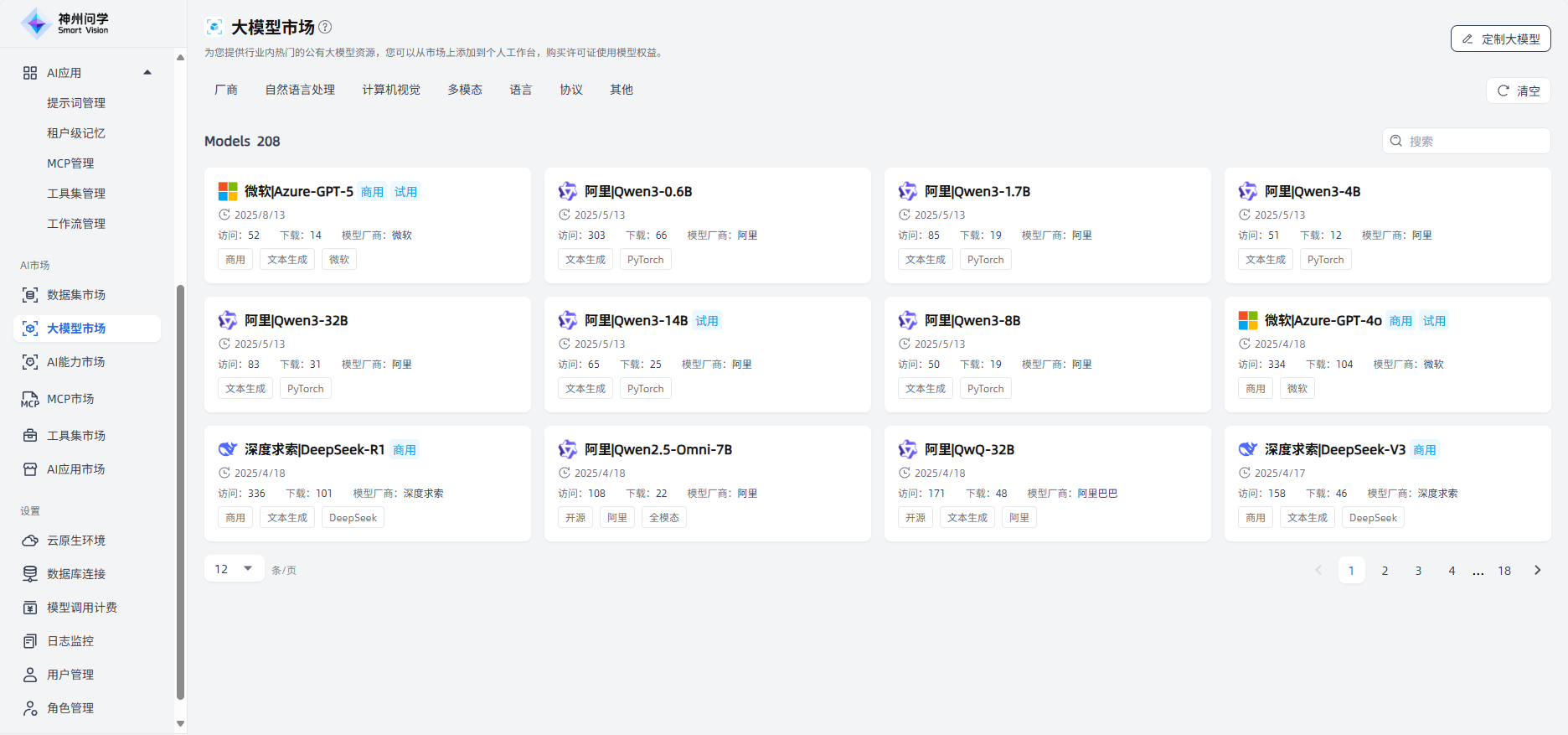Click the Microsoft logo on Azure-GPT-4o card
Screen dimensions: 1568x735
click(x=1248, y=321)
